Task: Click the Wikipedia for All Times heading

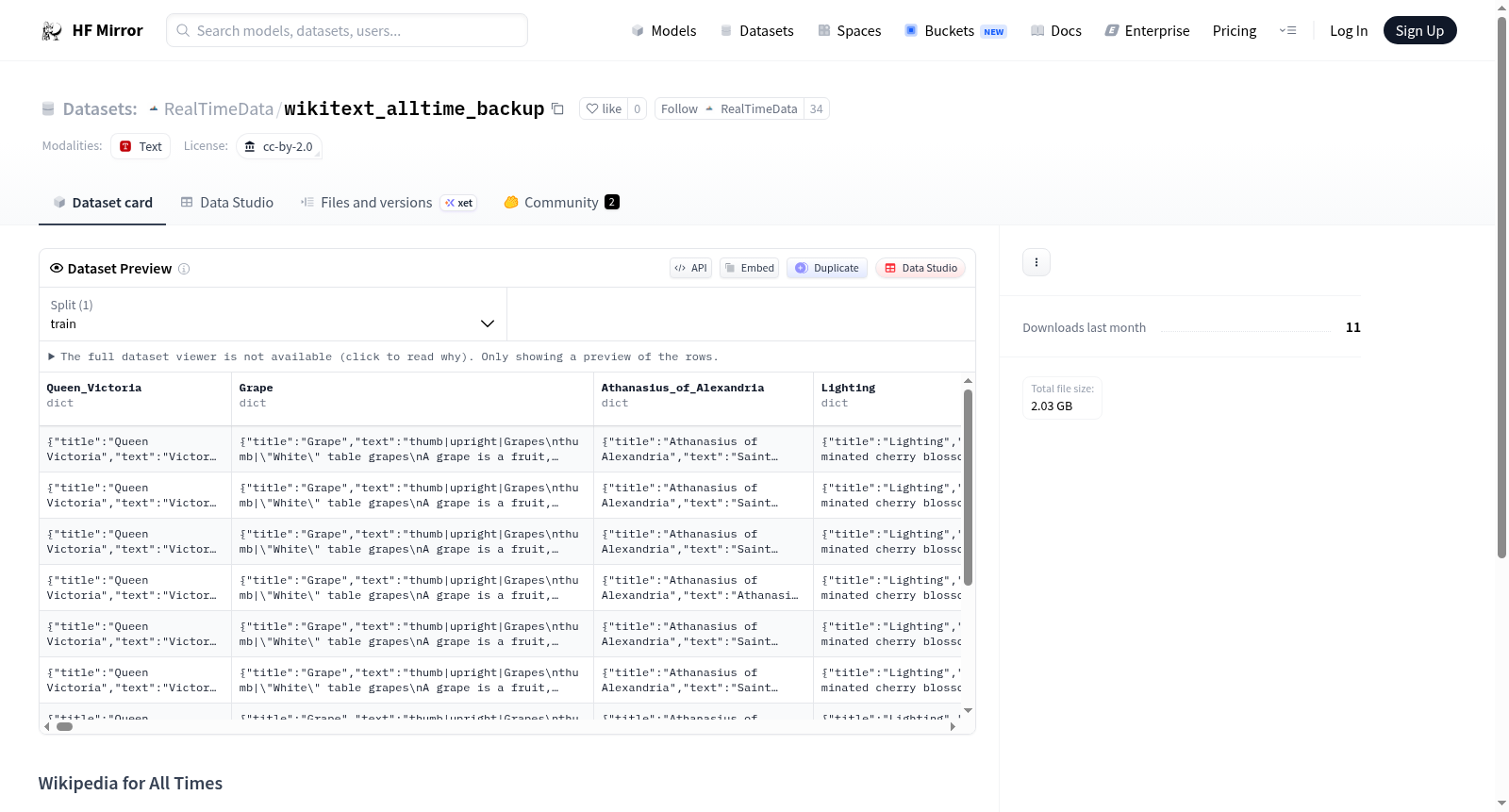Action: [x=130, y=784]
